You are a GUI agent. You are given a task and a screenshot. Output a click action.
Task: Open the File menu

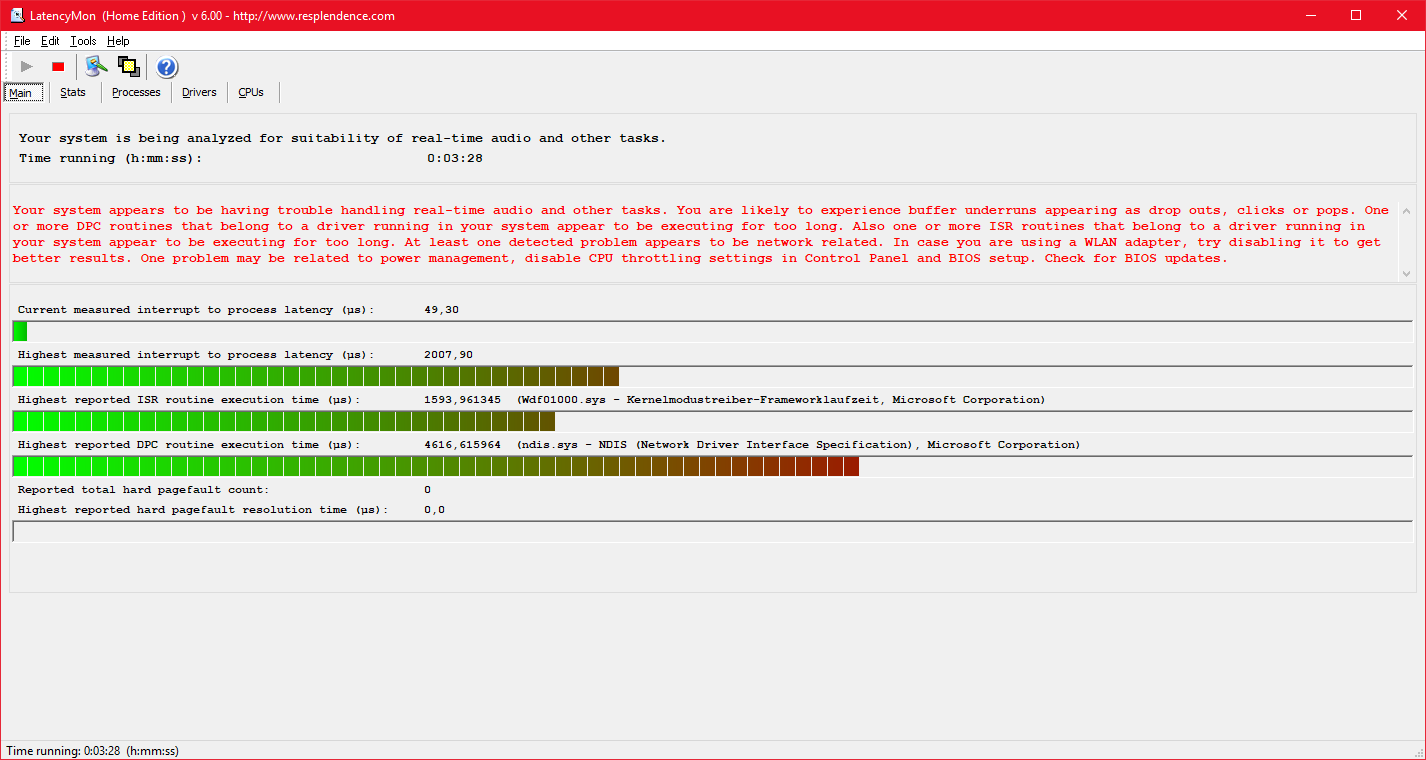(22, 41)
